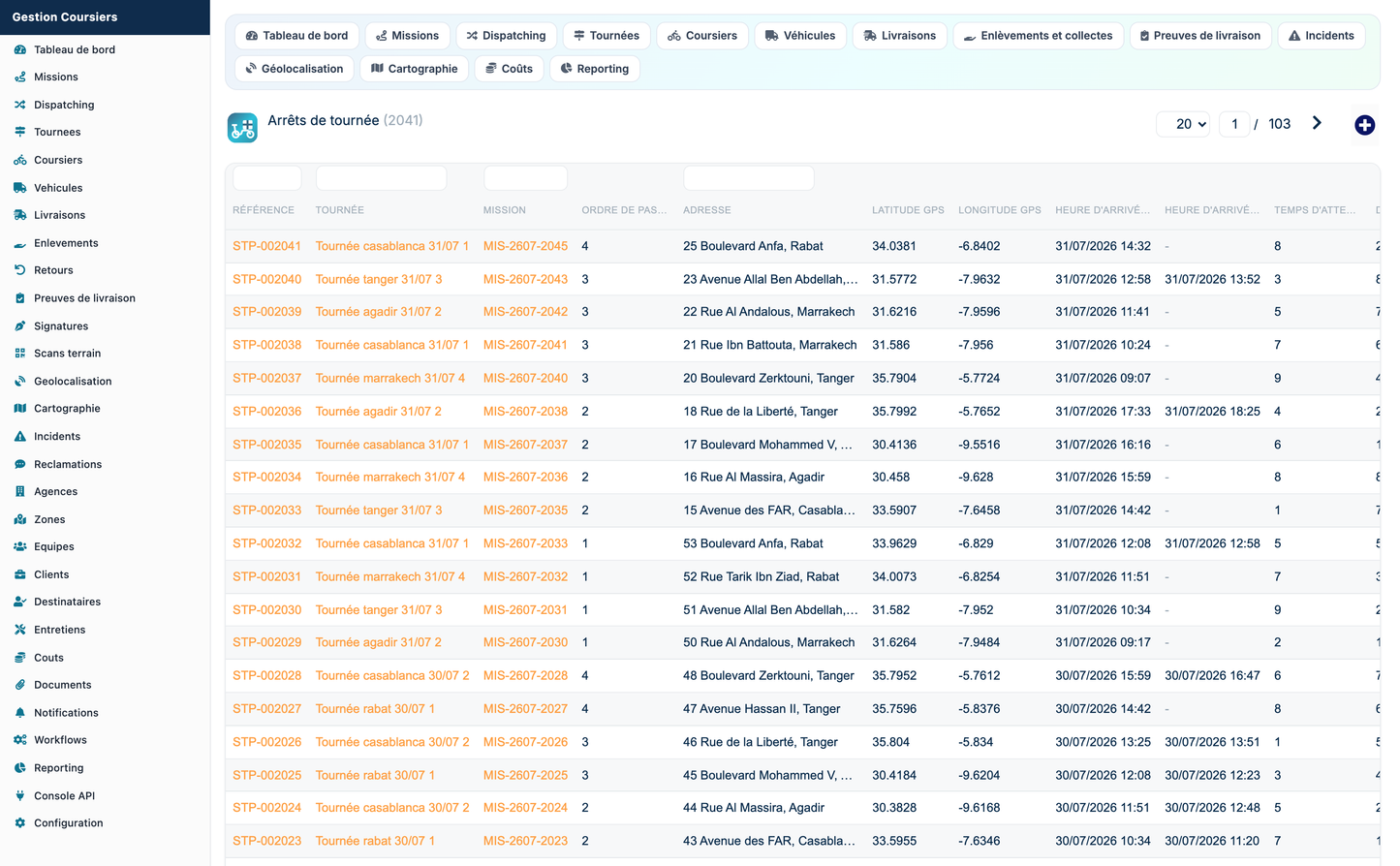Sort by Ordre de passage column header
Image resolution: width=1400 pixels, height=866 pixels.
click(x=624, y=210)
